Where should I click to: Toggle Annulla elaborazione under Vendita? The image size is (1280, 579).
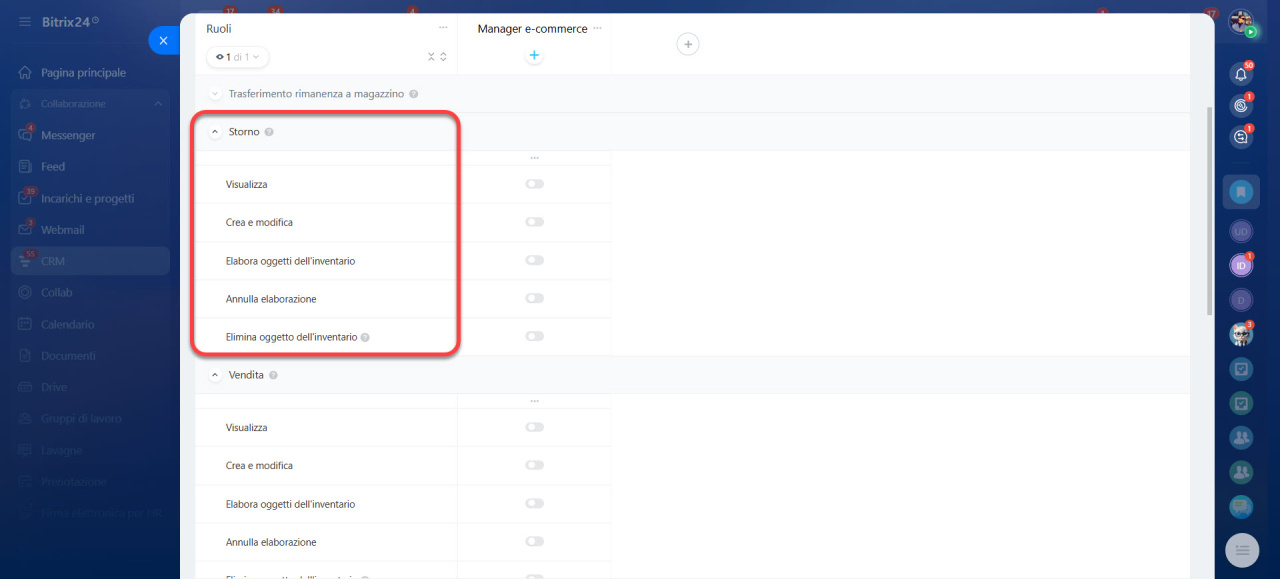pyautogui.click(x=534, y=541)
